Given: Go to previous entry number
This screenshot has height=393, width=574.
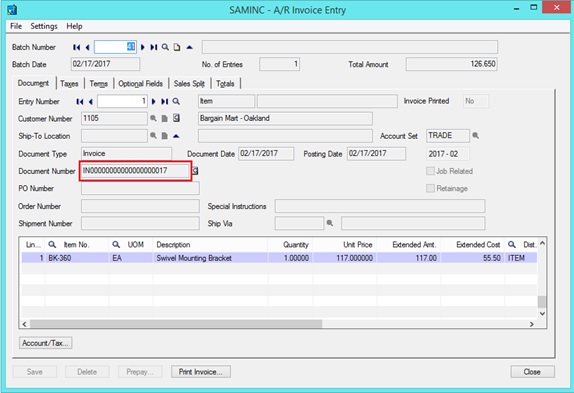Looking at the screenshot, I should point(90,101).
